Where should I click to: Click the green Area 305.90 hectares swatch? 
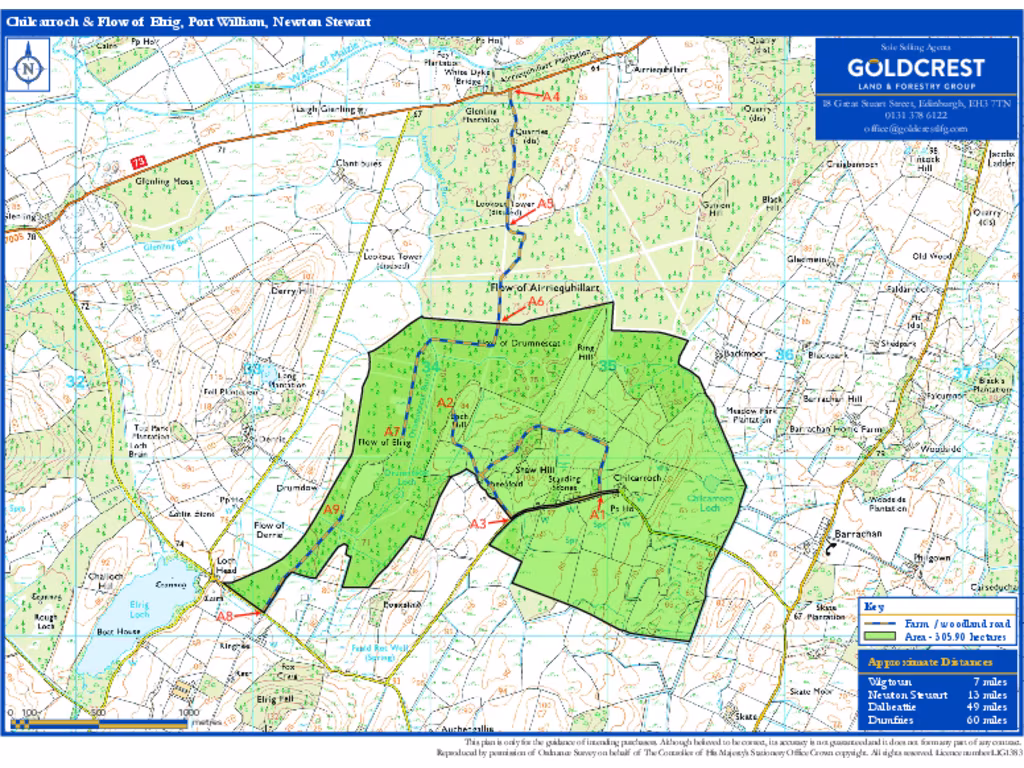click(x=882, y=637)
